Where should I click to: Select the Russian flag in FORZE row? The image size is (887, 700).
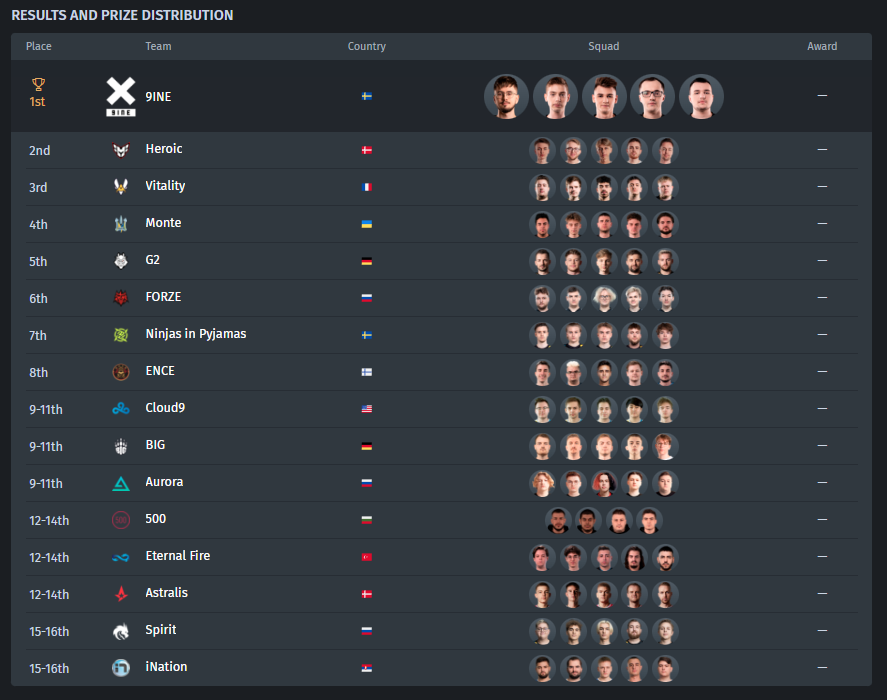click(x=367, y=298)
